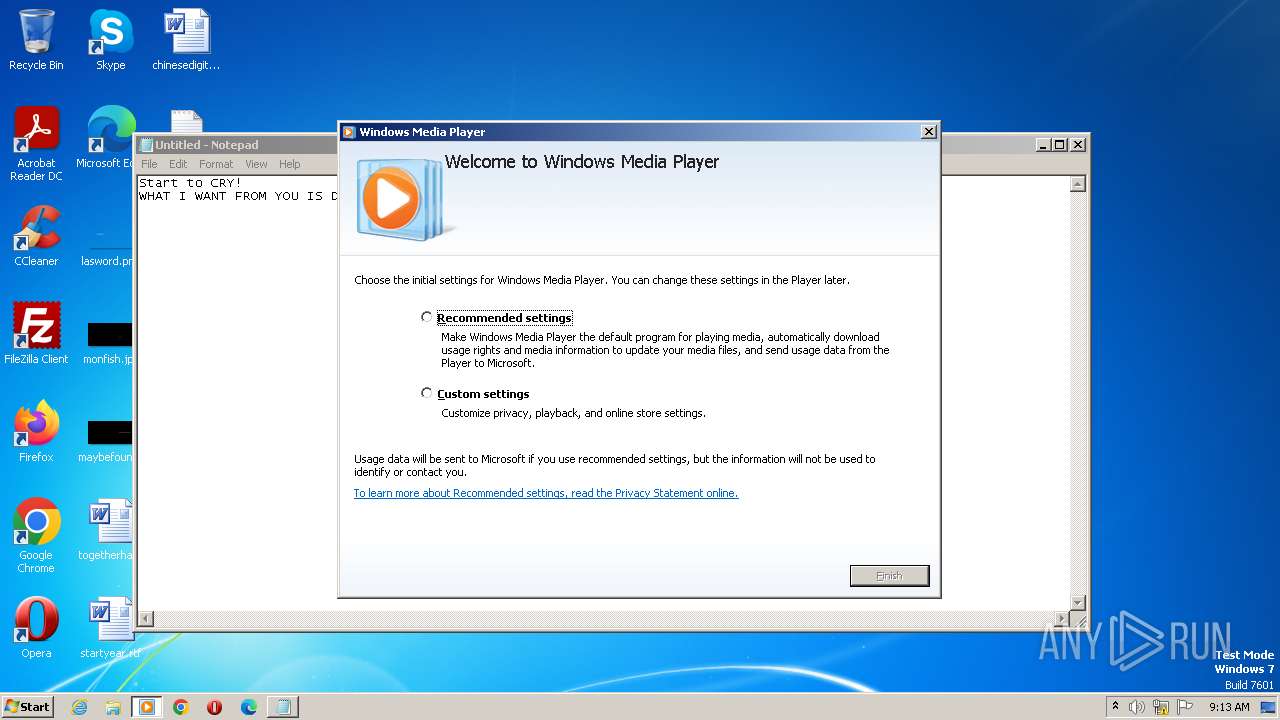
Task: Click the Windows Media Player orange play logo
Action: 391,198
